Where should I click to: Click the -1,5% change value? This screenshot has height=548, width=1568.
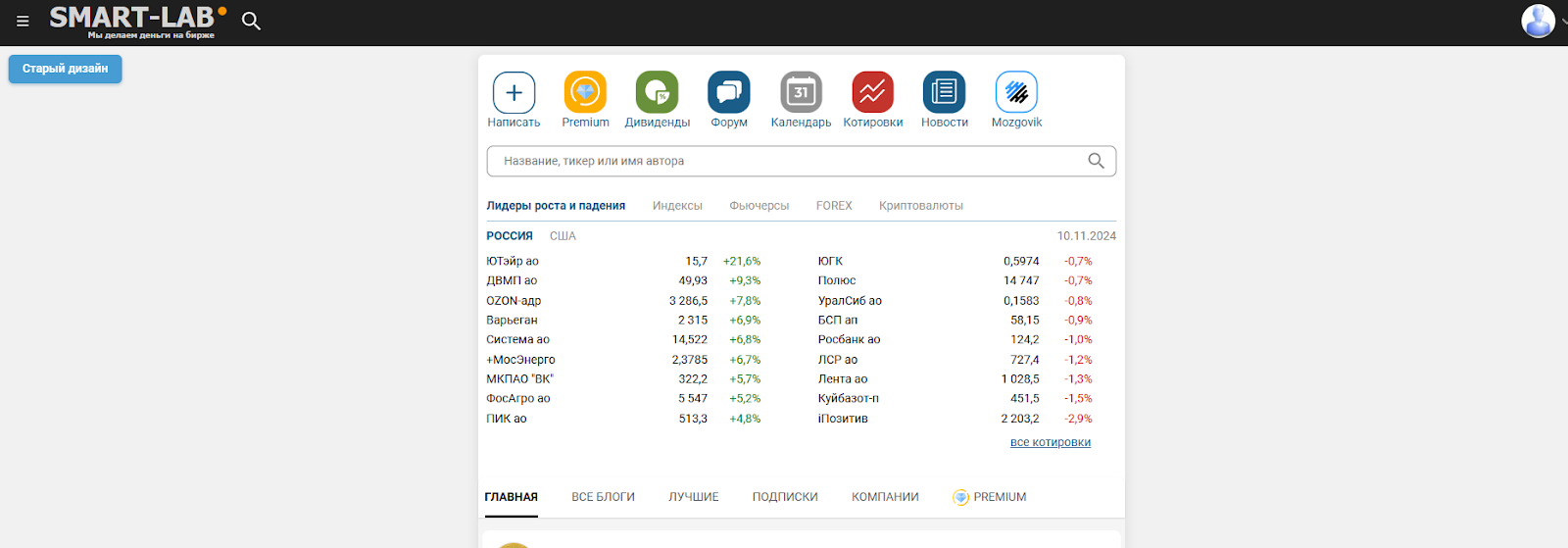(1078, 399)
